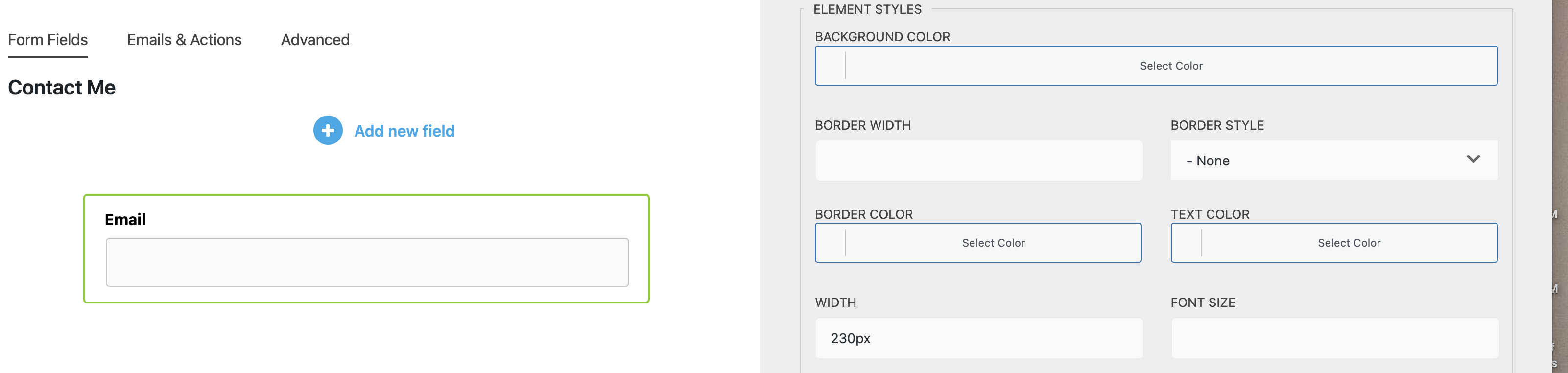Switch to the Emails & Actions tab
Screen dimensions: 1568x373
tap(184, 40)
